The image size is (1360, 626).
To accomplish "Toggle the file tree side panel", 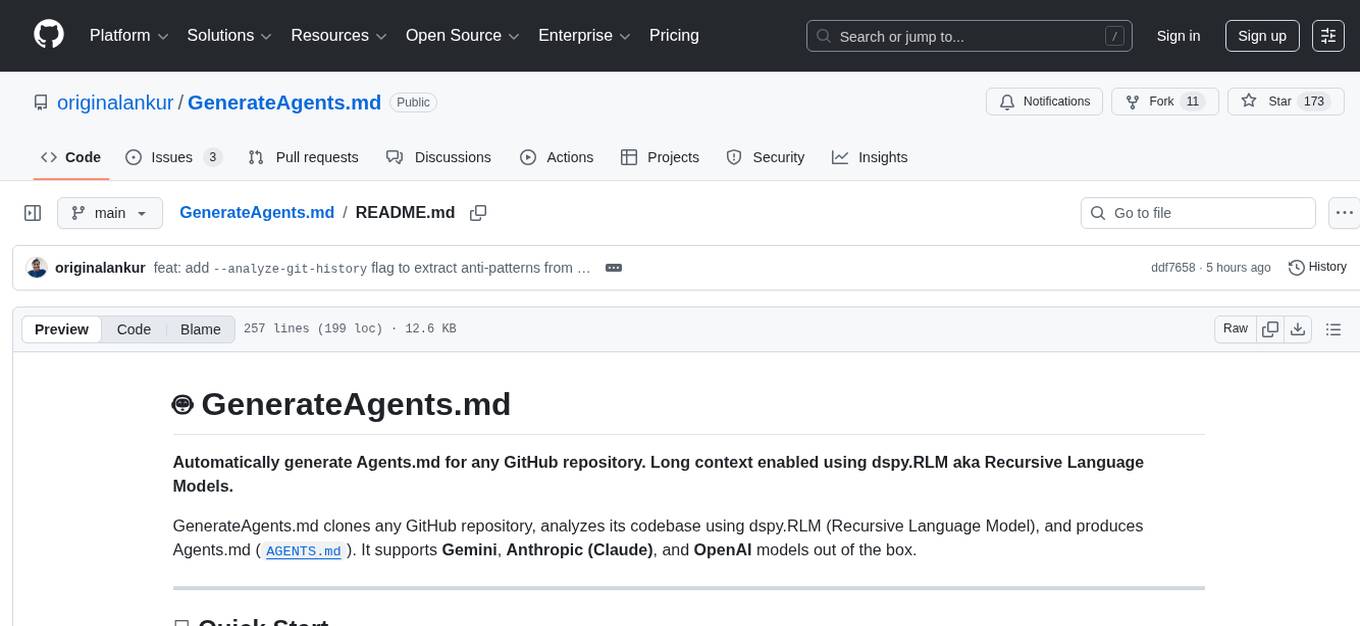I will (x=32, y=212).
